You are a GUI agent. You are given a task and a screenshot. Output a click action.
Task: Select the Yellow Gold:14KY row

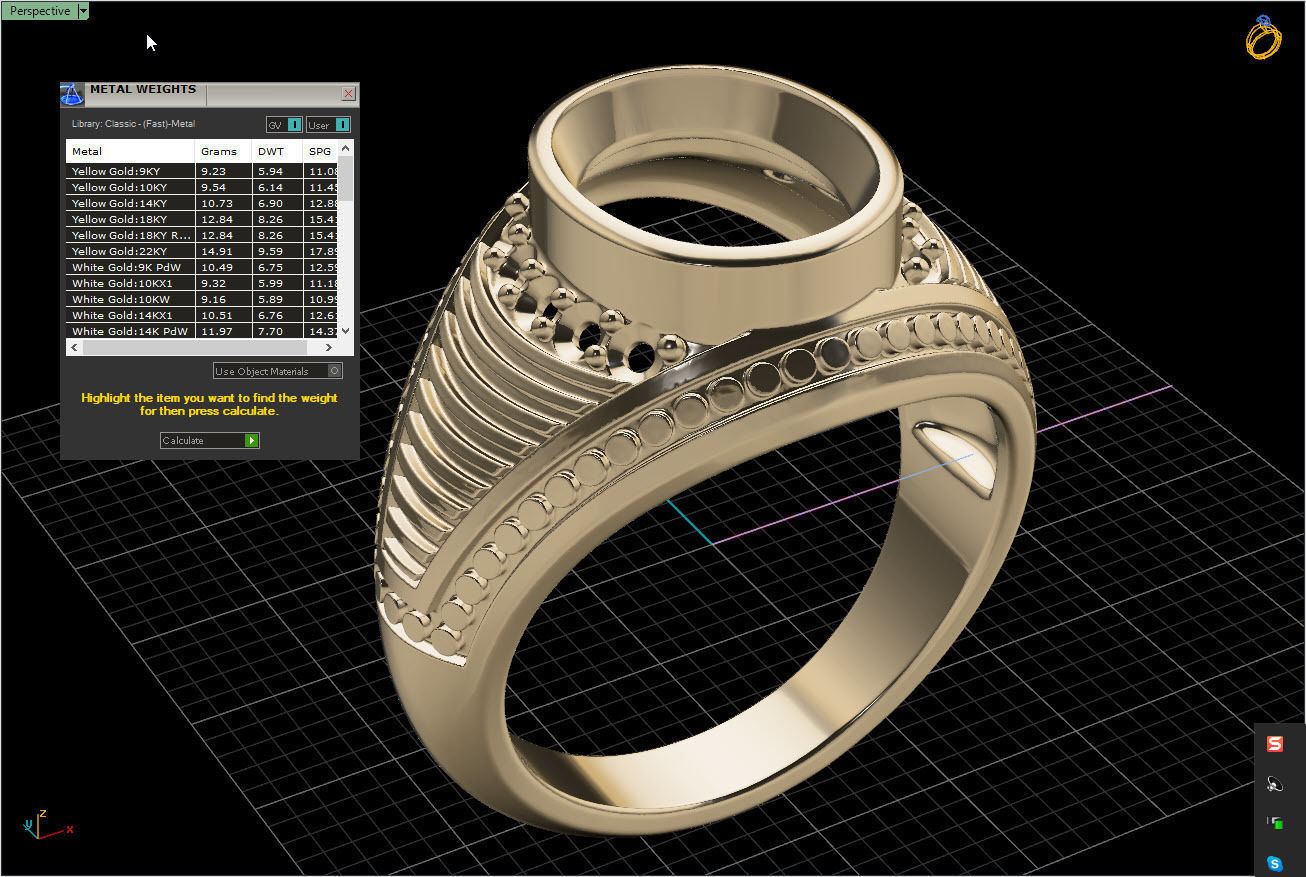point(202,203)
